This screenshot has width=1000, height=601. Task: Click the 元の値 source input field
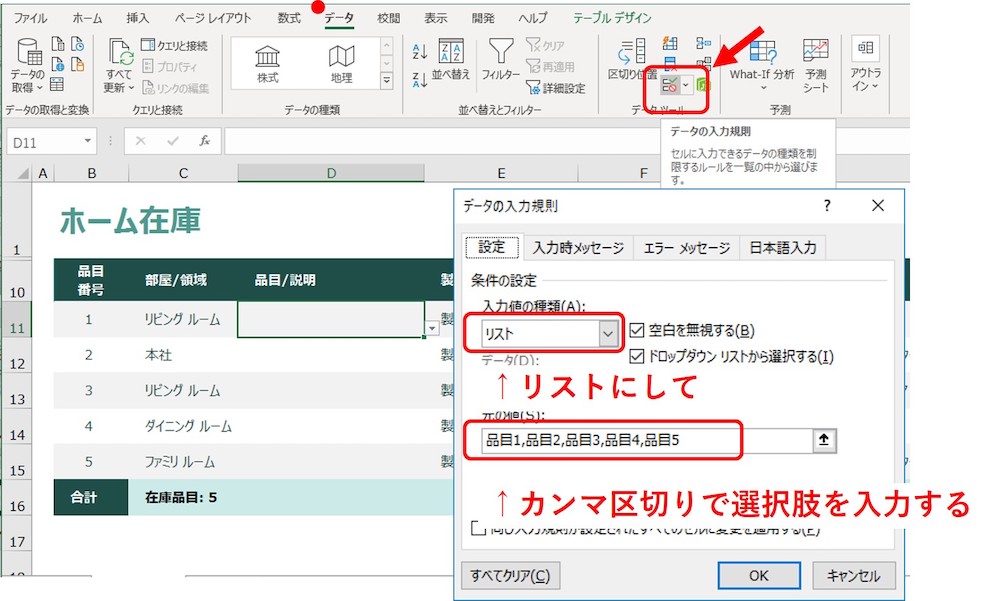[x=647, y=440]
